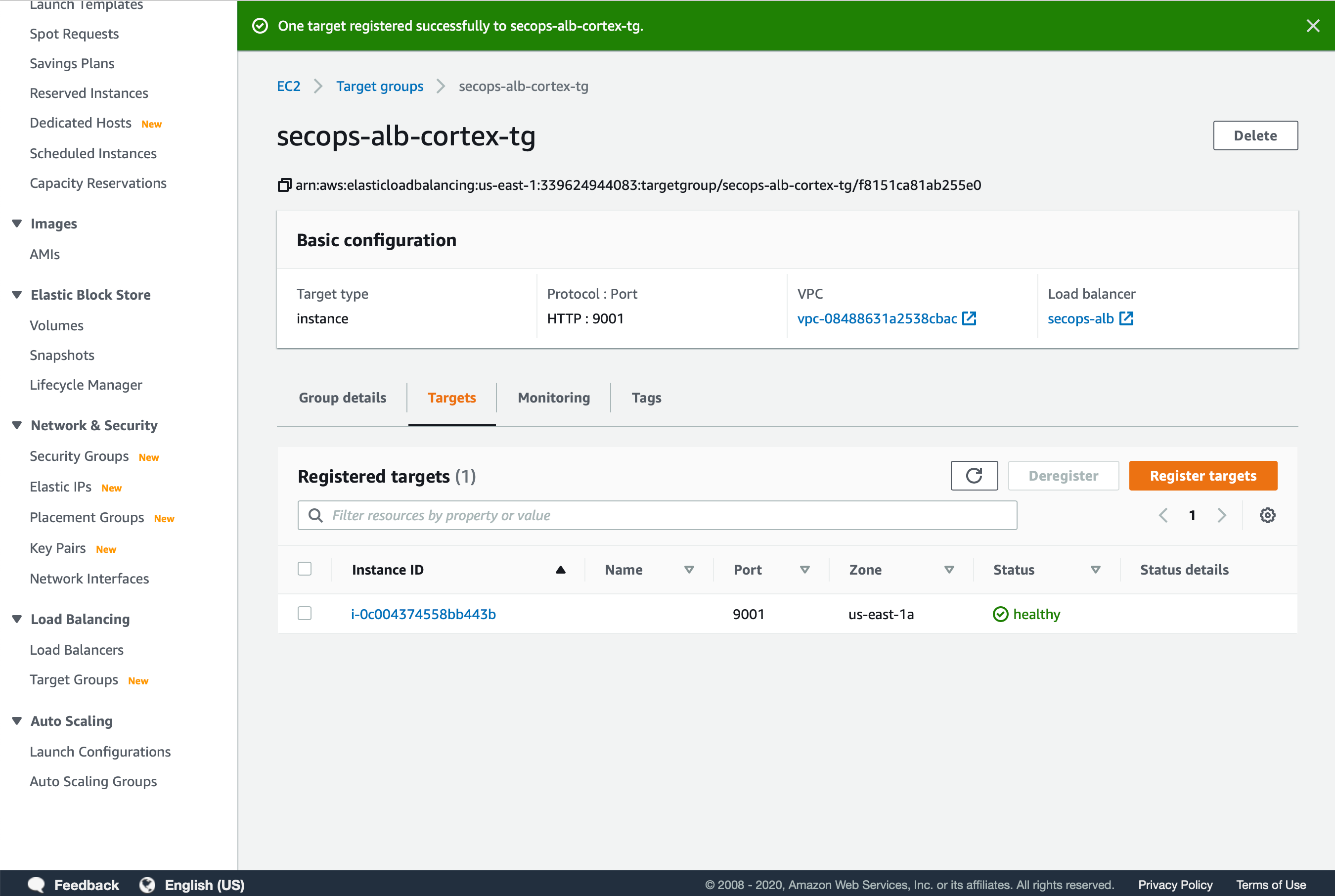Image resolution: width=1335 pixels, height=896 pixels.
Task: Check the i-0c004374558bb443b row checkbox
Action: coord(305,613)
